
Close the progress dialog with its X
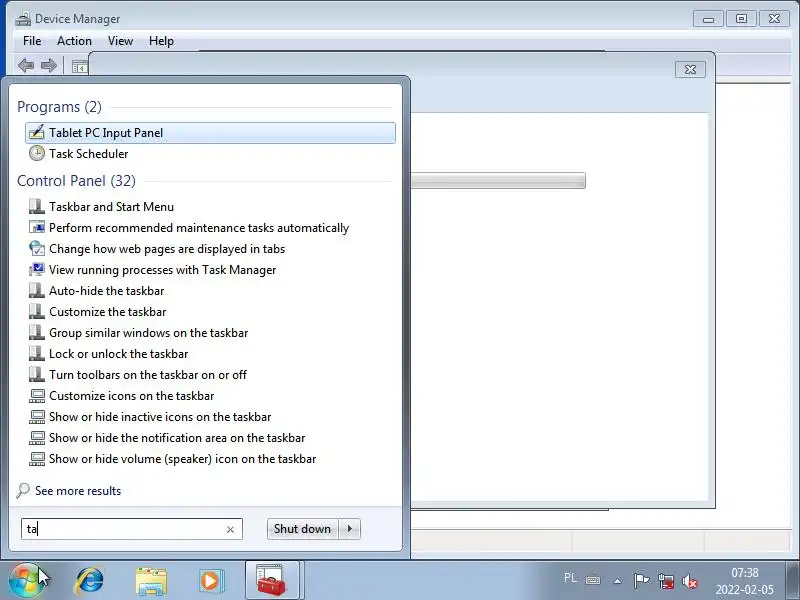[690, 69]
